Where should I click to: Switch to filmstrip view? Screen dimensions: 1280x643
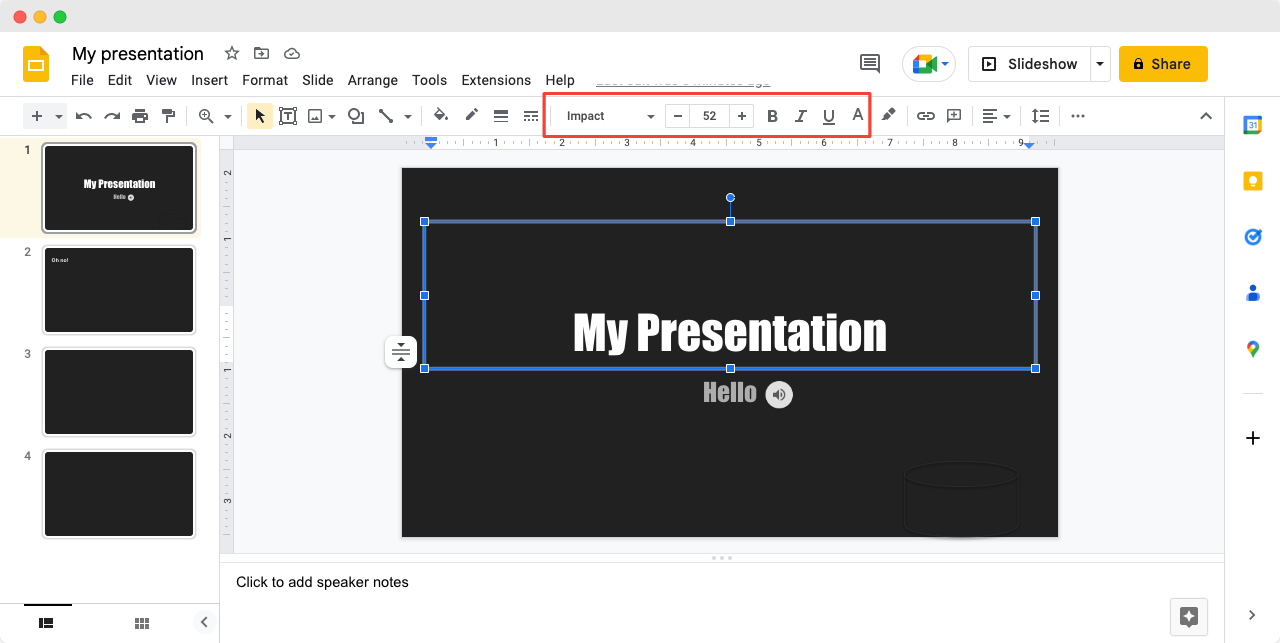pyautogui.click(x=46, y=623)
